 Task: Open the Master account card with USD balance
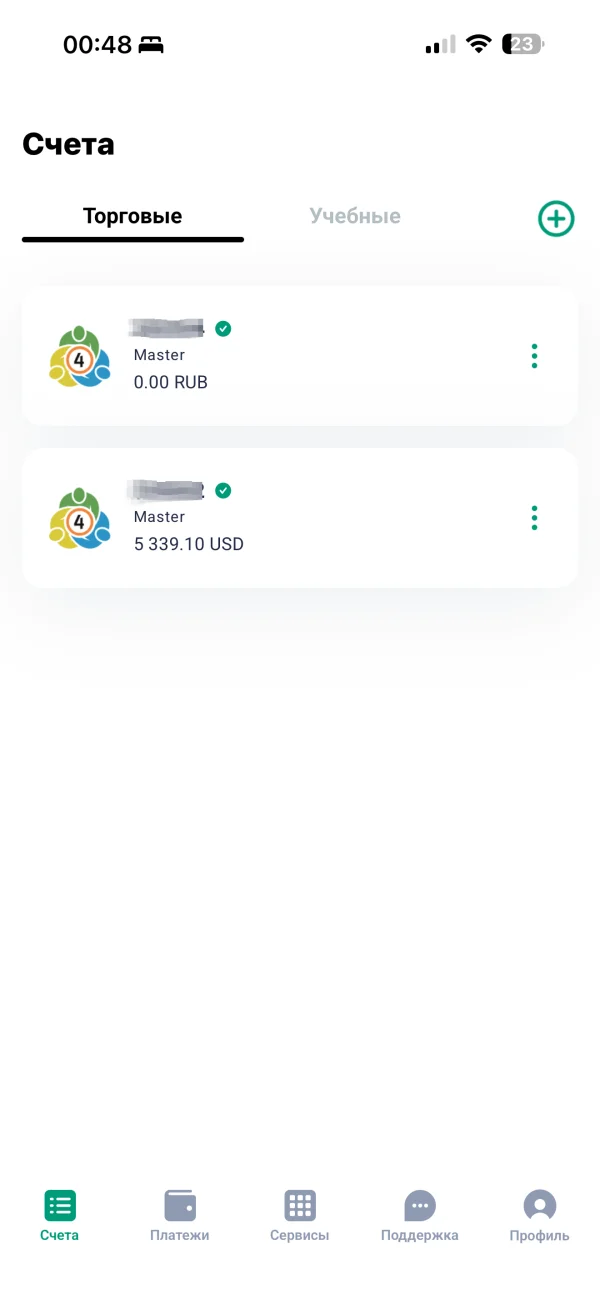tap(300, 518)
